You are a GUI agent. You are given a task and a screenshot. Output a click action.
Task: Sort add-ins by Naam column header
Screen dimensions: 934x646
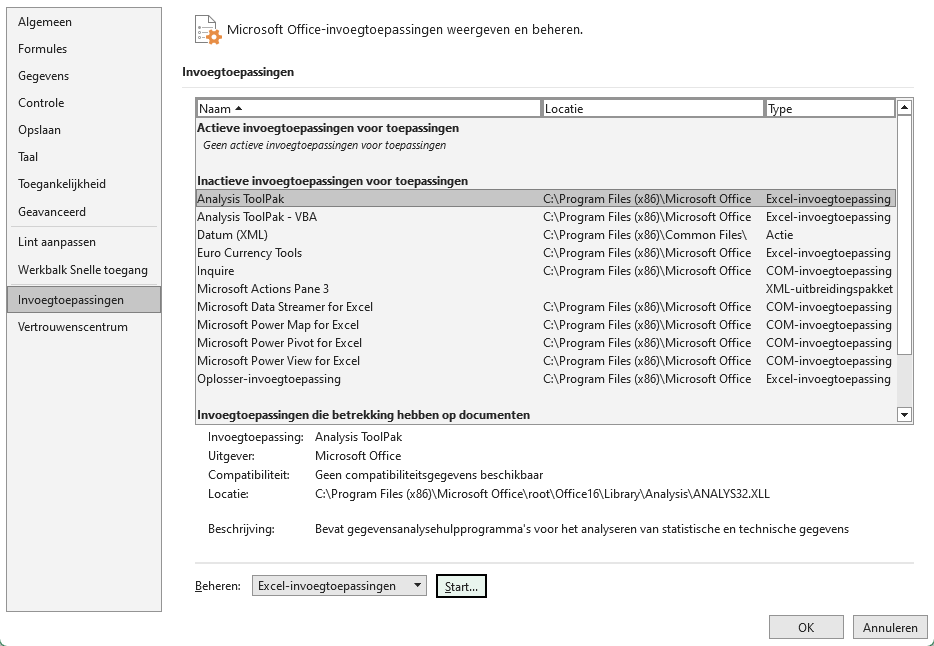[x=369, y=108]
